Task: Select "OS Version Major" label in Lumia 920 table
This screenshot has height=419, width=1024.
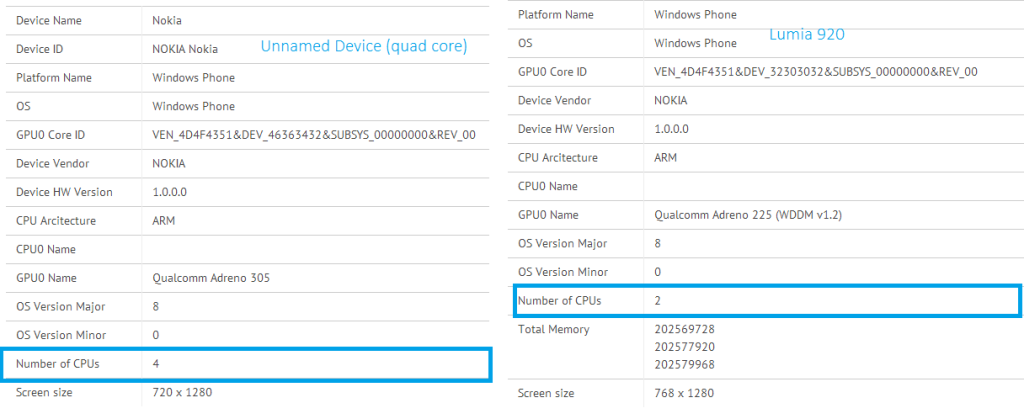Action: click(562, 243)
